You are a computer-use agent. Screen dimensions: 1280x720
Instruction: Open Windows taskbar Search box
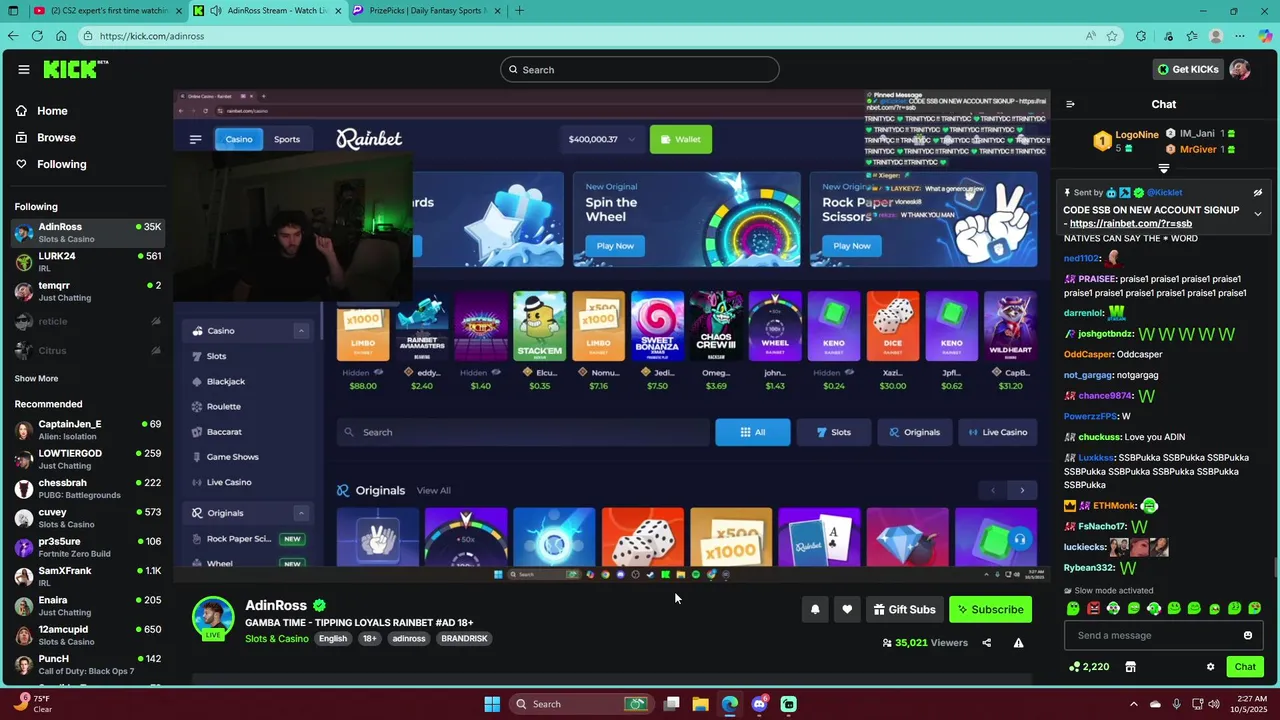[x=581, y=704]
